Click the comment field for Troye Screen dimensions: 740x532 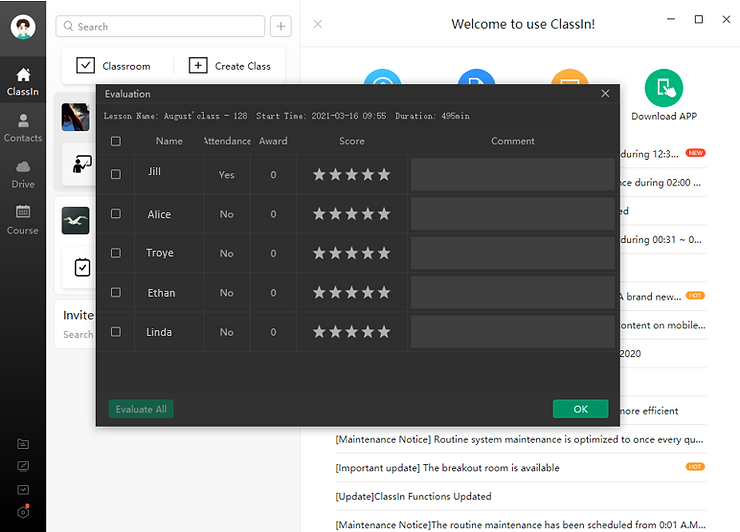pyautogui.click(x=512, y=253)
